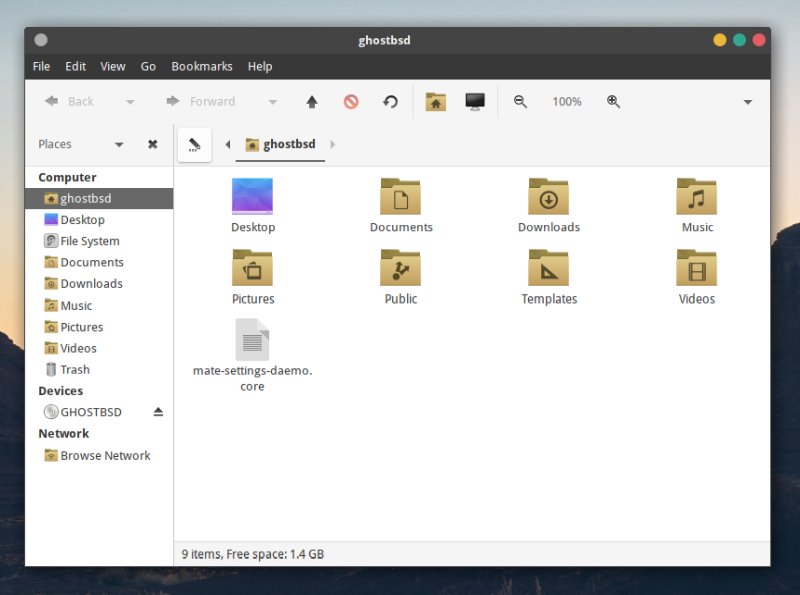
Task: Open the Trash from the sidebar
Action: pos(72,369)
